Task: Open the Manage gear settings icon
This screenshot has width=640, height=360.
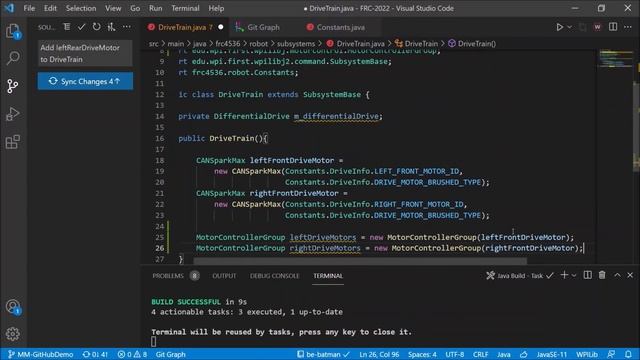Action: [x=13, y=334]
